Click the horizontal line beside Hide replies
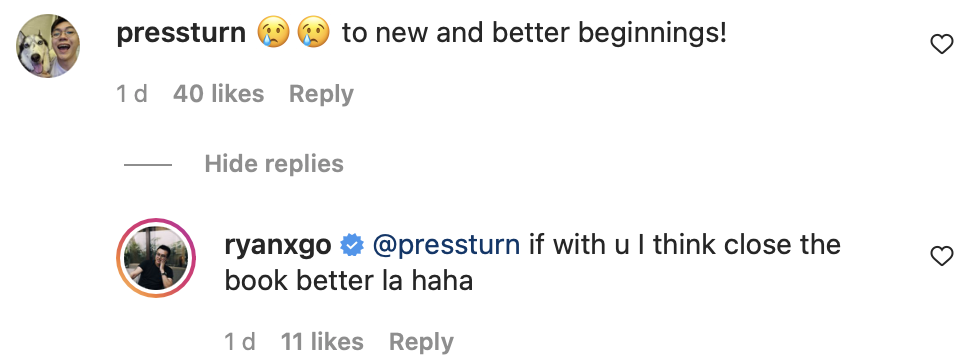 click(x=148, y=165)
